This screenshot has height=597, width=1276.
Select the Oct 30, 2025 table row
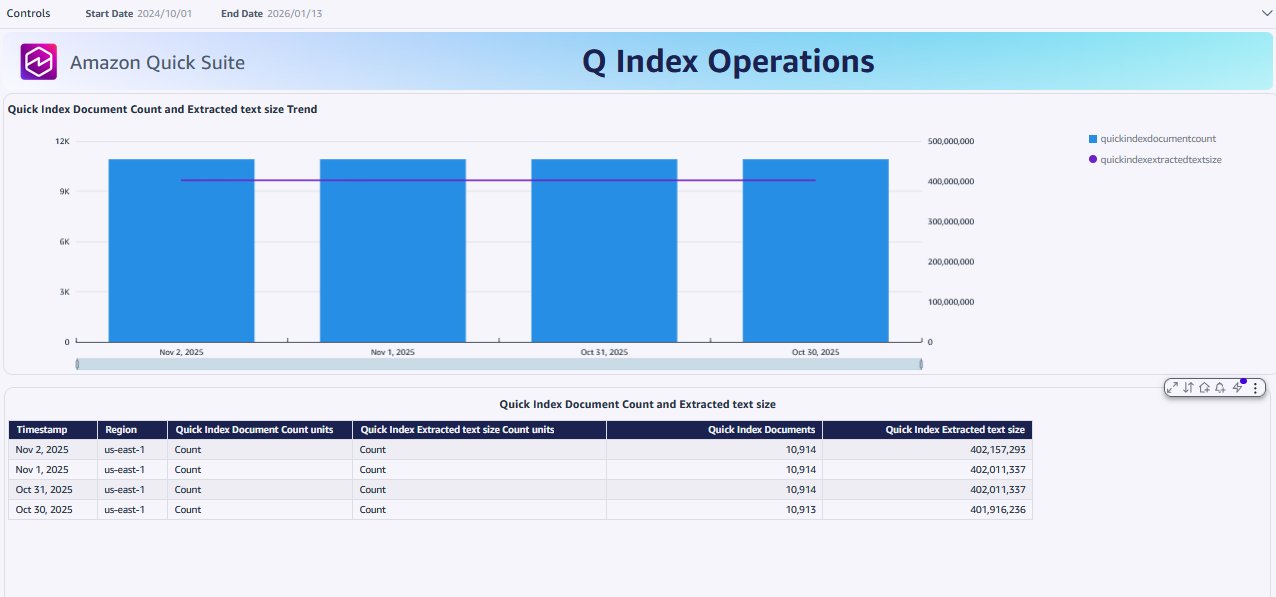point(400,510)
